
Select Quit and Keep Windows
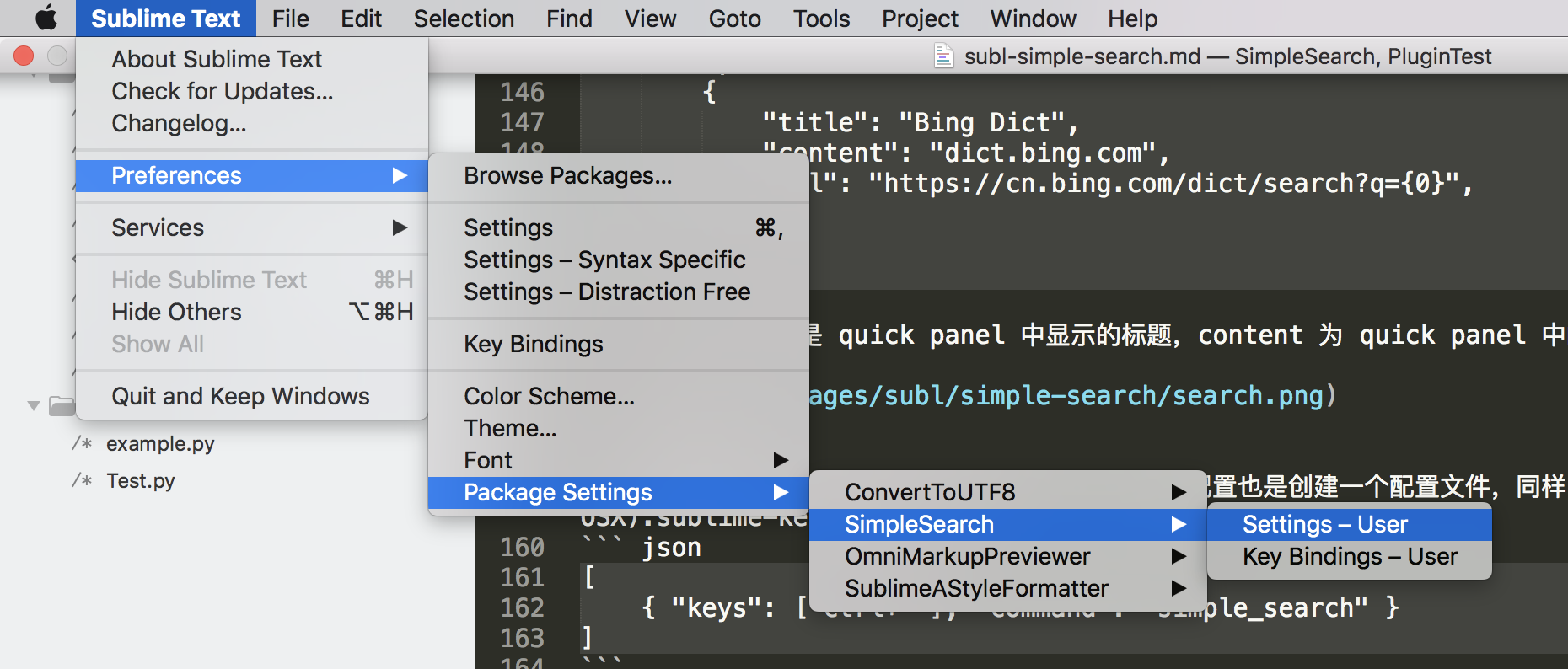click(252, 396)
